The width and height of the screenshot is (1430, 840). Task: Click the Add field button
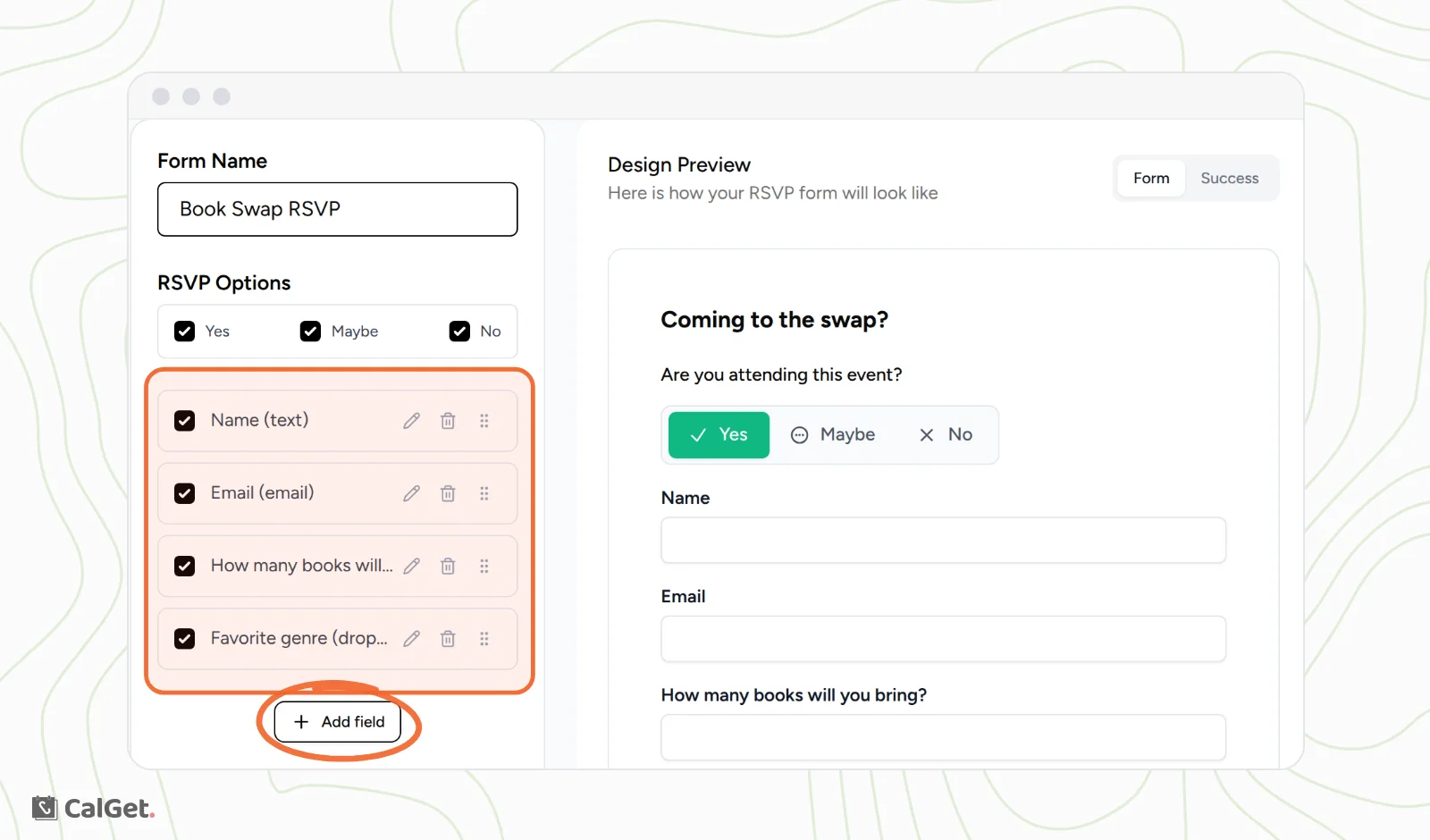point(338,722)
